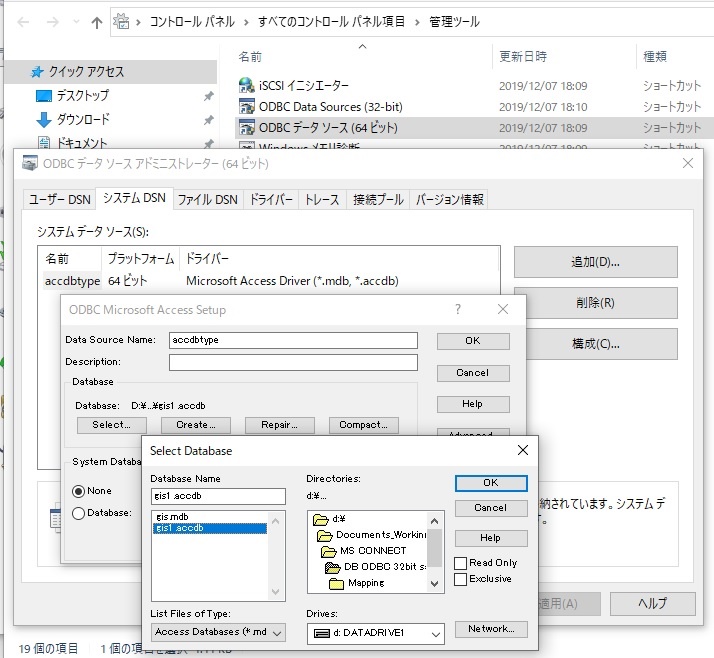Click Compact... database button
Screen dimensions: 714x658
point(363,425)
